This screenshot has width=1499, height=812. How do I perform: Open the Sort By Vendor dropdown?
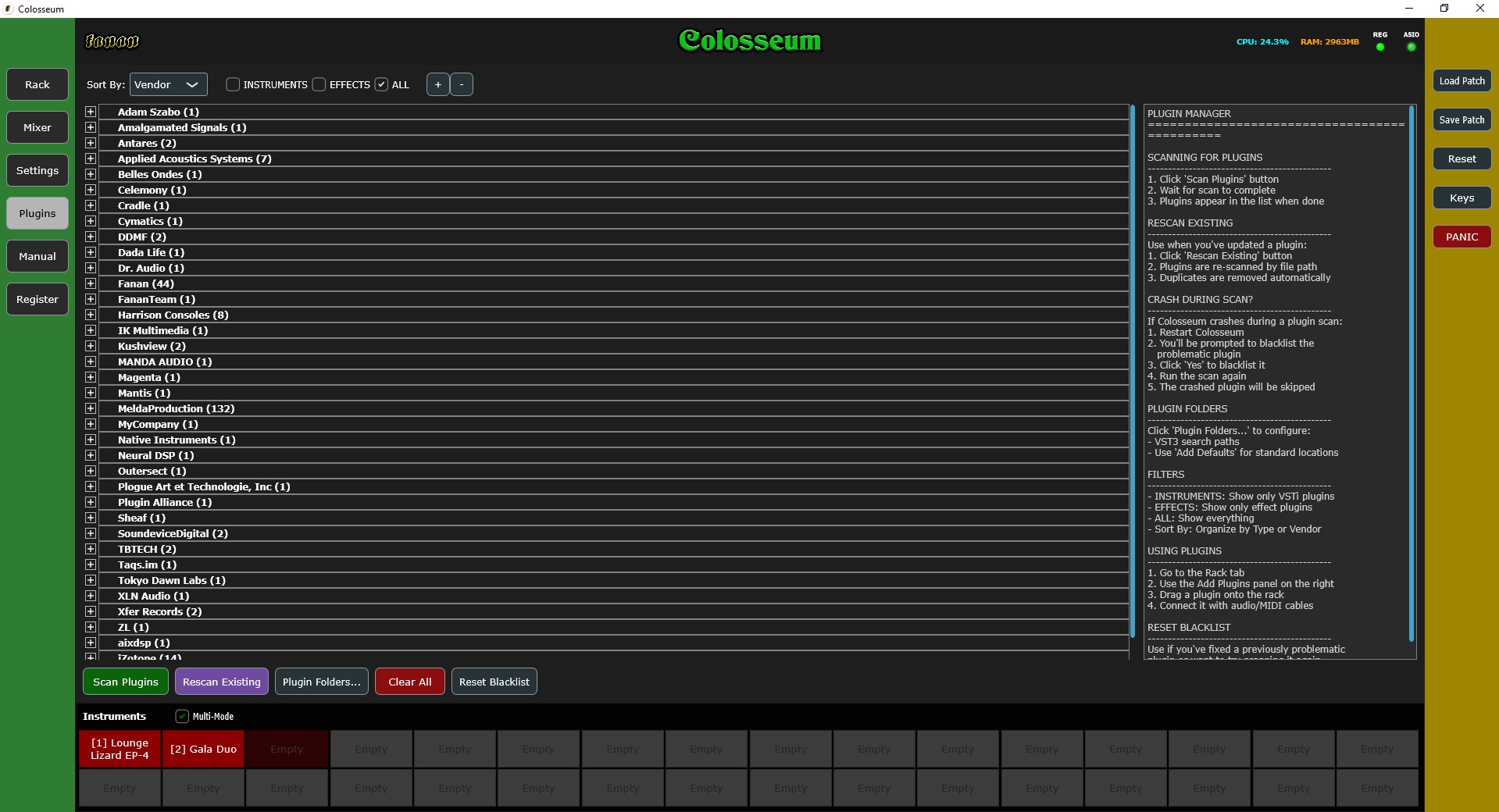pyautogui.click(x=168, y=84)
